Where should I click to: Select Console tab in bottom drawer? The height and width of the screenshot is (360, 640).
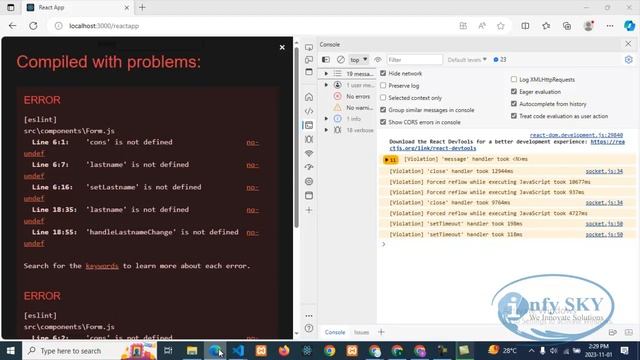tap(335, 332)
